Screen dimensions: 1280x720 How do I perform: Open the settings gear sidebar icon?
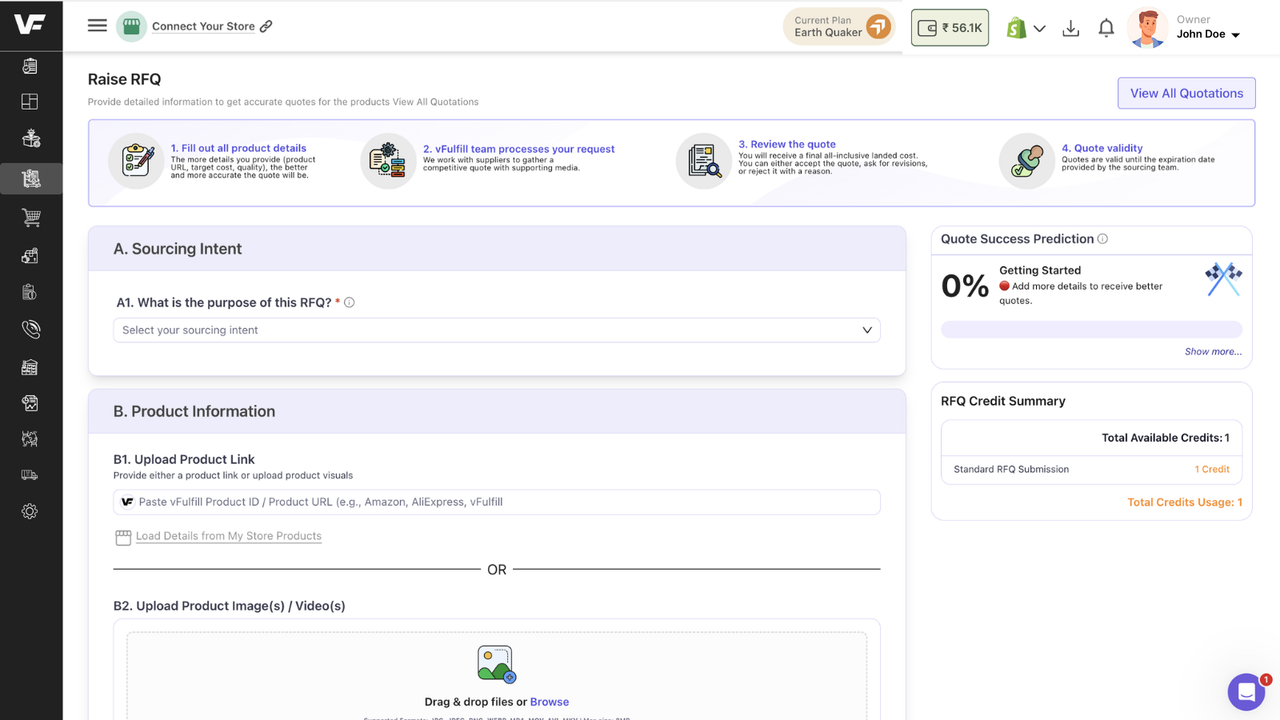30,512
